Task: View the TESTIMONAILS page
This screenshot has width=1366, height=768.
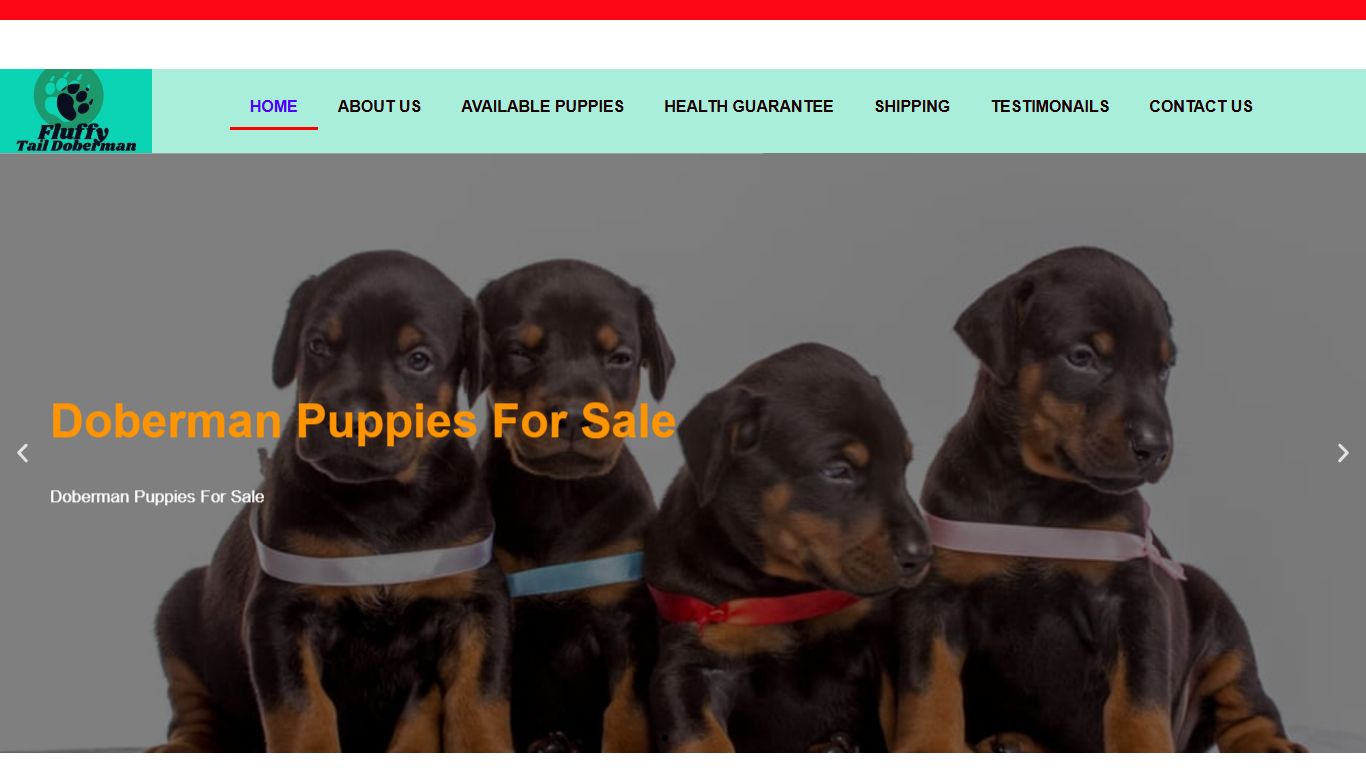Action: [1050, 106]
